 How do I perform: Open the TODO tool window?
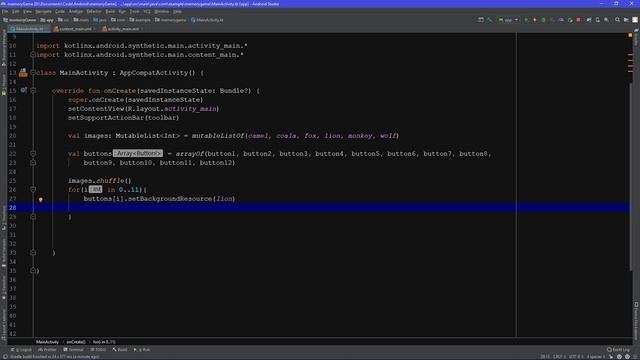(x=98, y=350)
